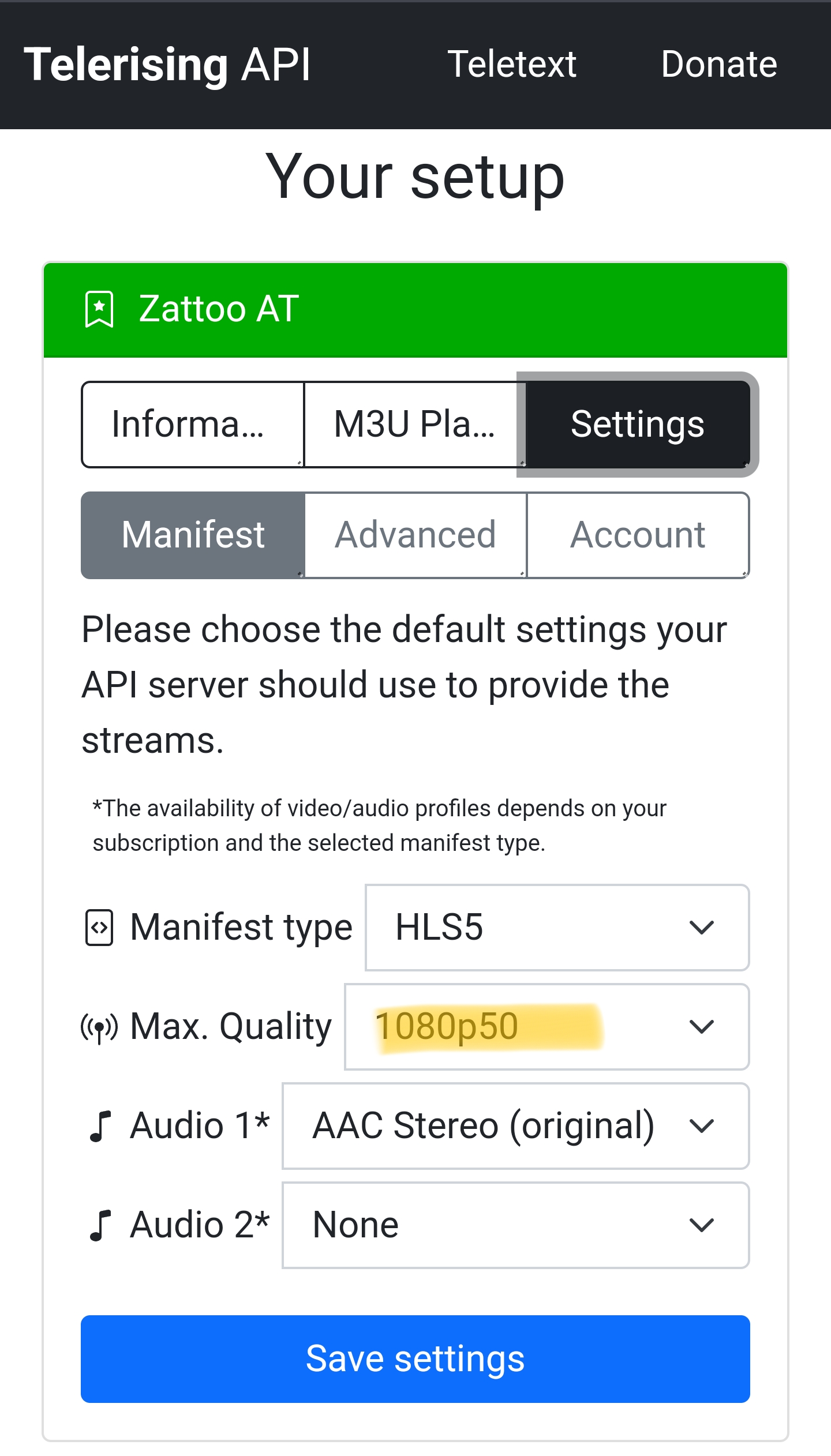The image size is (831, 1456).
Task: Expand the Audio 2 None dropdown
Action: click(516, 1225)
